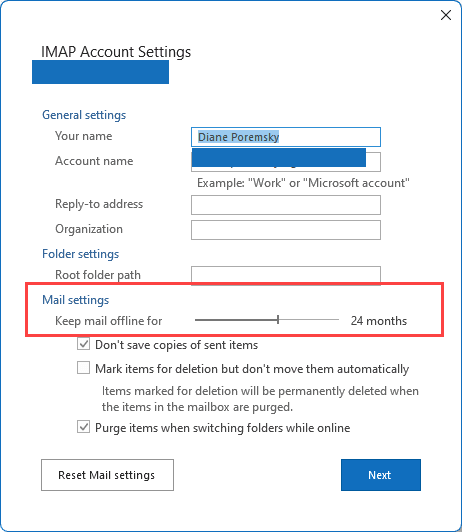Click the Reply-to address label
462x532 pixels.
click(99, 204)
